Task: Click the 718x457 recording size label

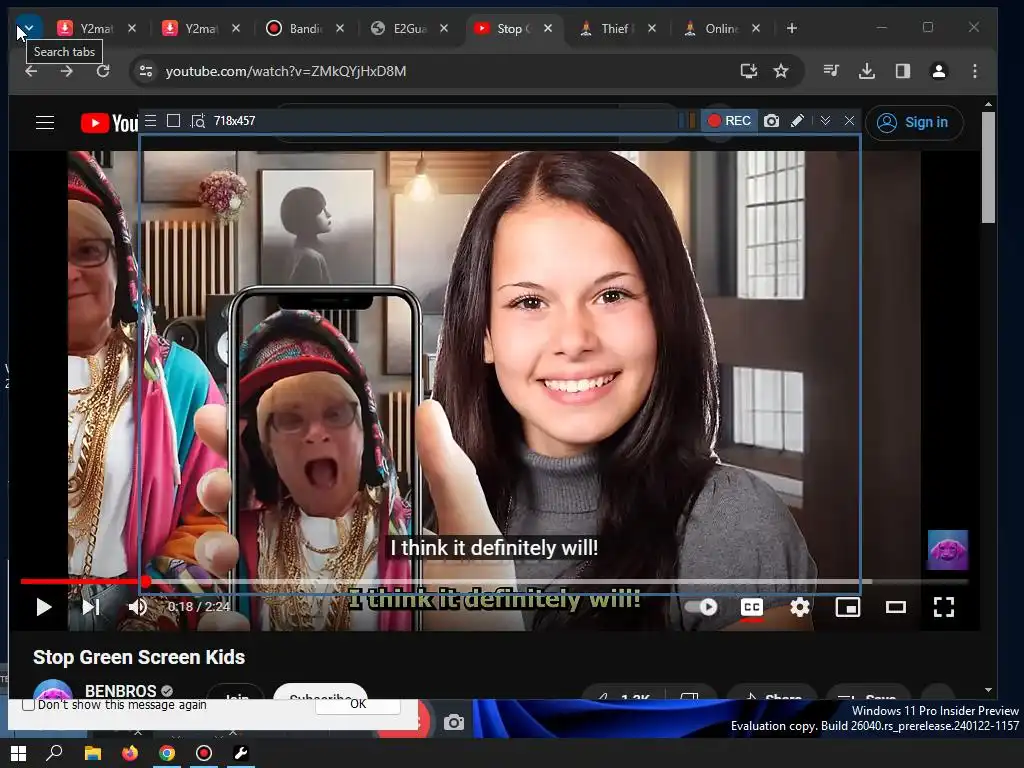Action: coord(234,121)
